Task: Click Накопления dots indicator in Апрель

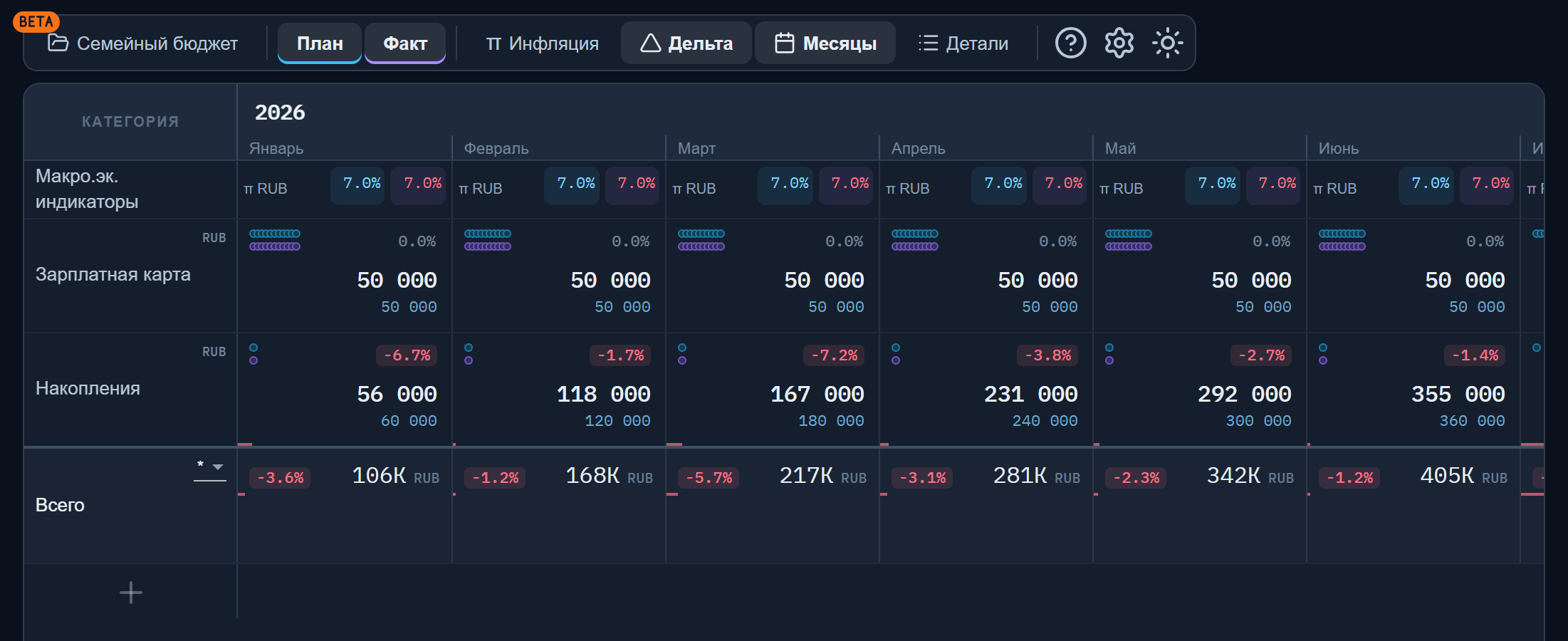Action: point(896,354)
